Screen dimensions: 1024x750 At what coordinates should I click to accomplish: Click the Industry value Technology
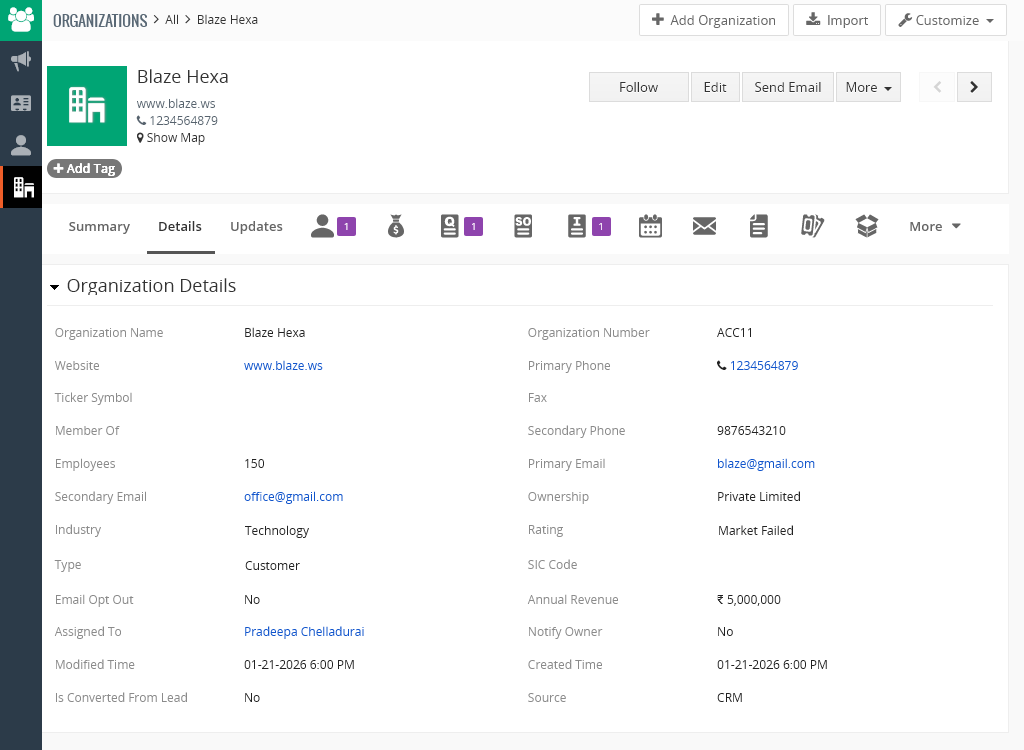tap(276, 530)
